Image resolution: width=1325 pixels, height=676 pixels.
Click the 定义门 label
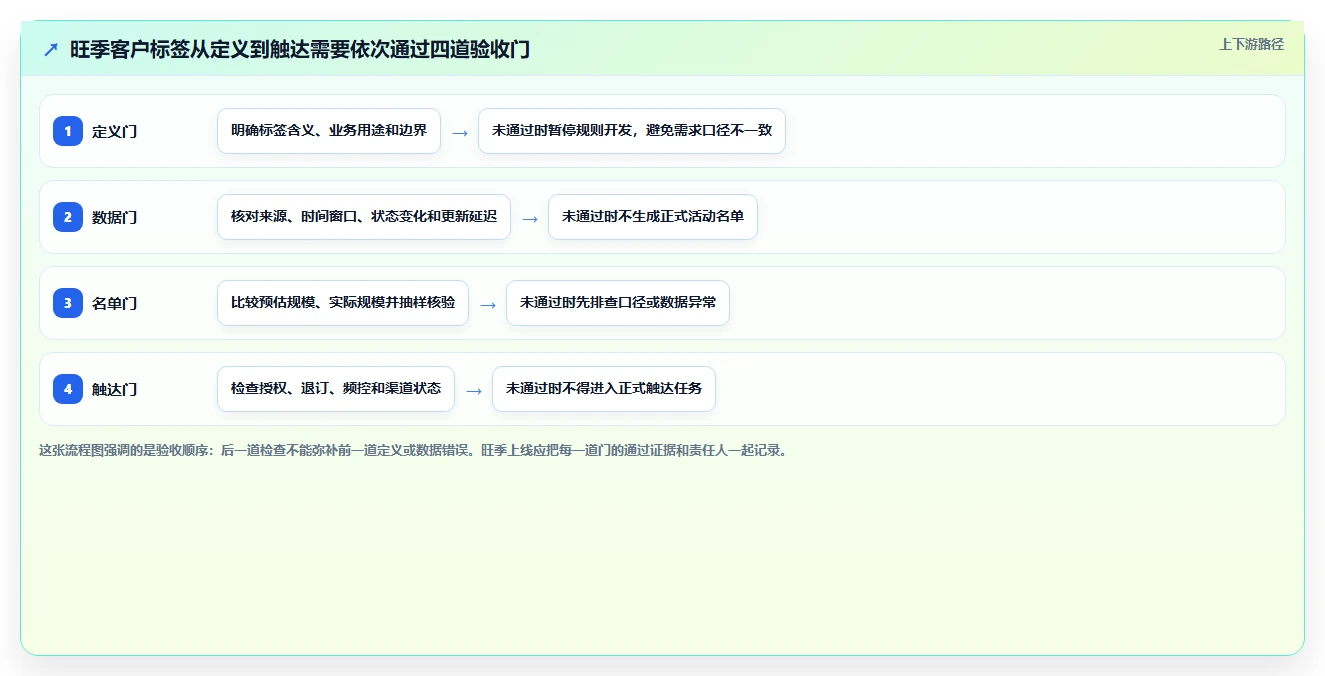[115, 131]
